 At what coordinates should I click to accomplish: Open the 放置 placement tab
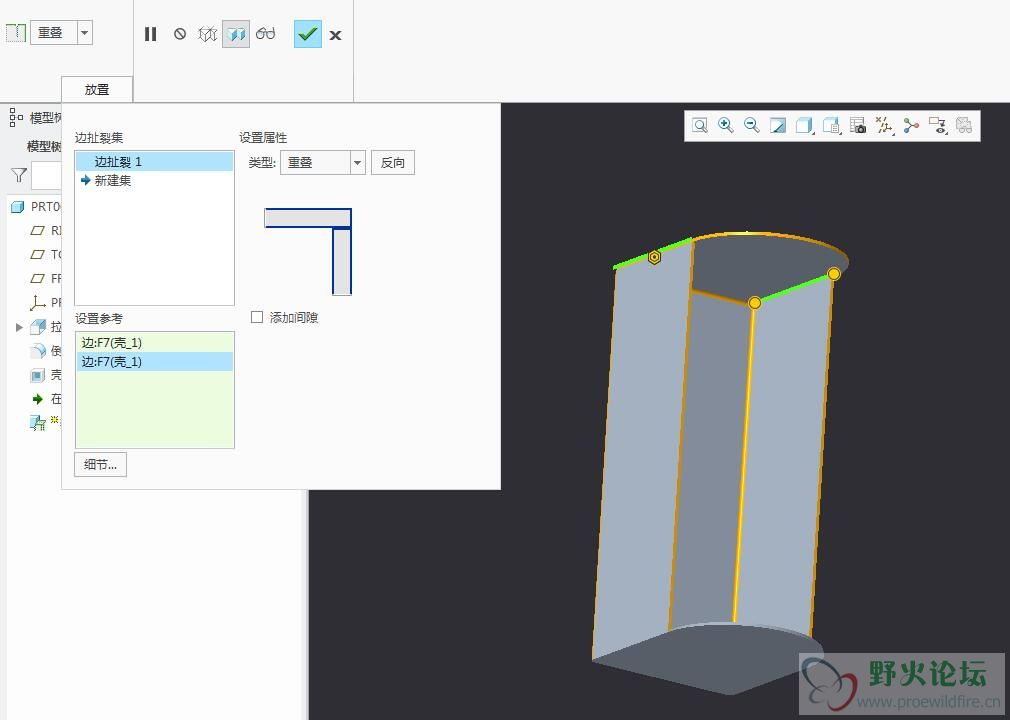pyautogui.click(x=97, y=90)
